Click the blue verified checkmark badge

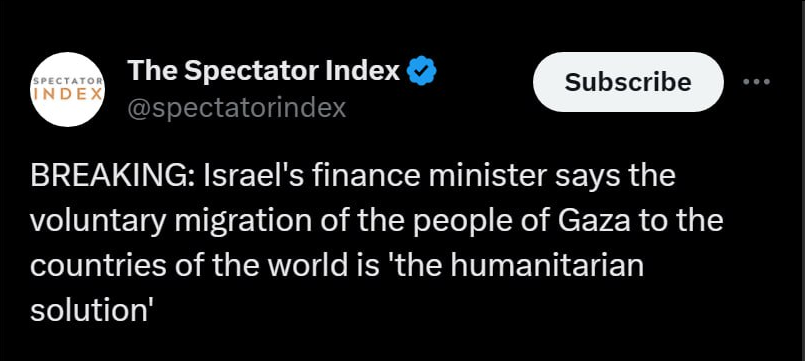tap(421, 71)
